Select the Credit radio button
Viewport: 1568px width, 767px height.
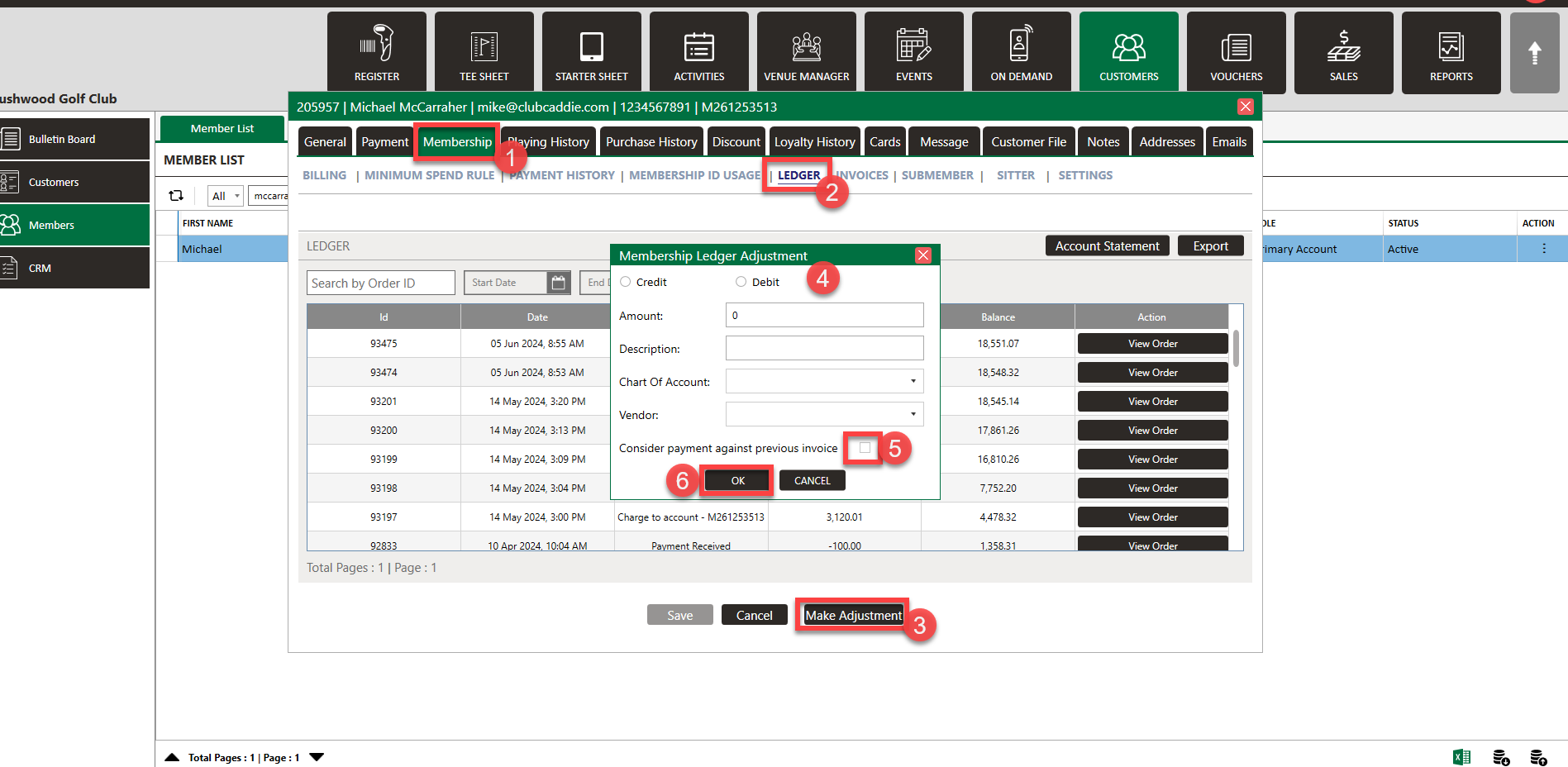click(x=626, y=282)
